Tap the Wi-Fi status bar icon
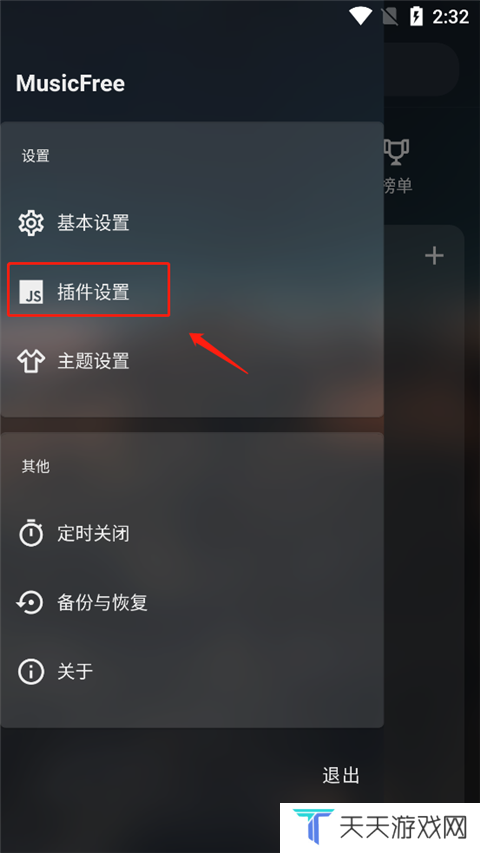 [360, 16]
